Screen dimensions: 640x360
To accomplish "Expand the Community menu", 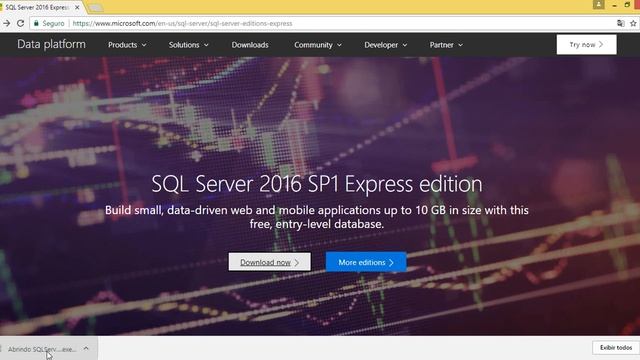I will click(318, 45).
